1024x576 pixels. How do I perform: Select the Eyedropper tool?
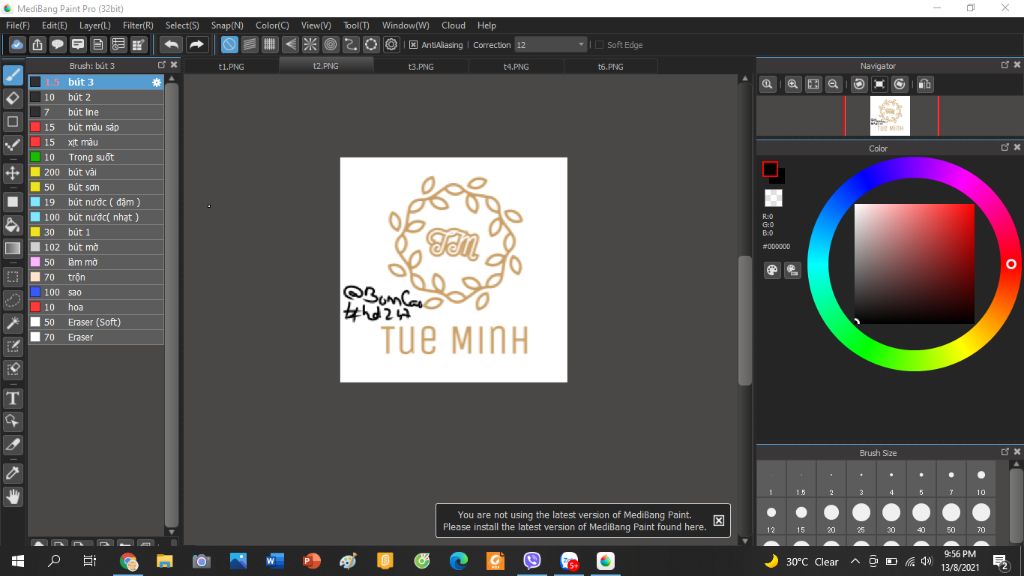(13, 473)
